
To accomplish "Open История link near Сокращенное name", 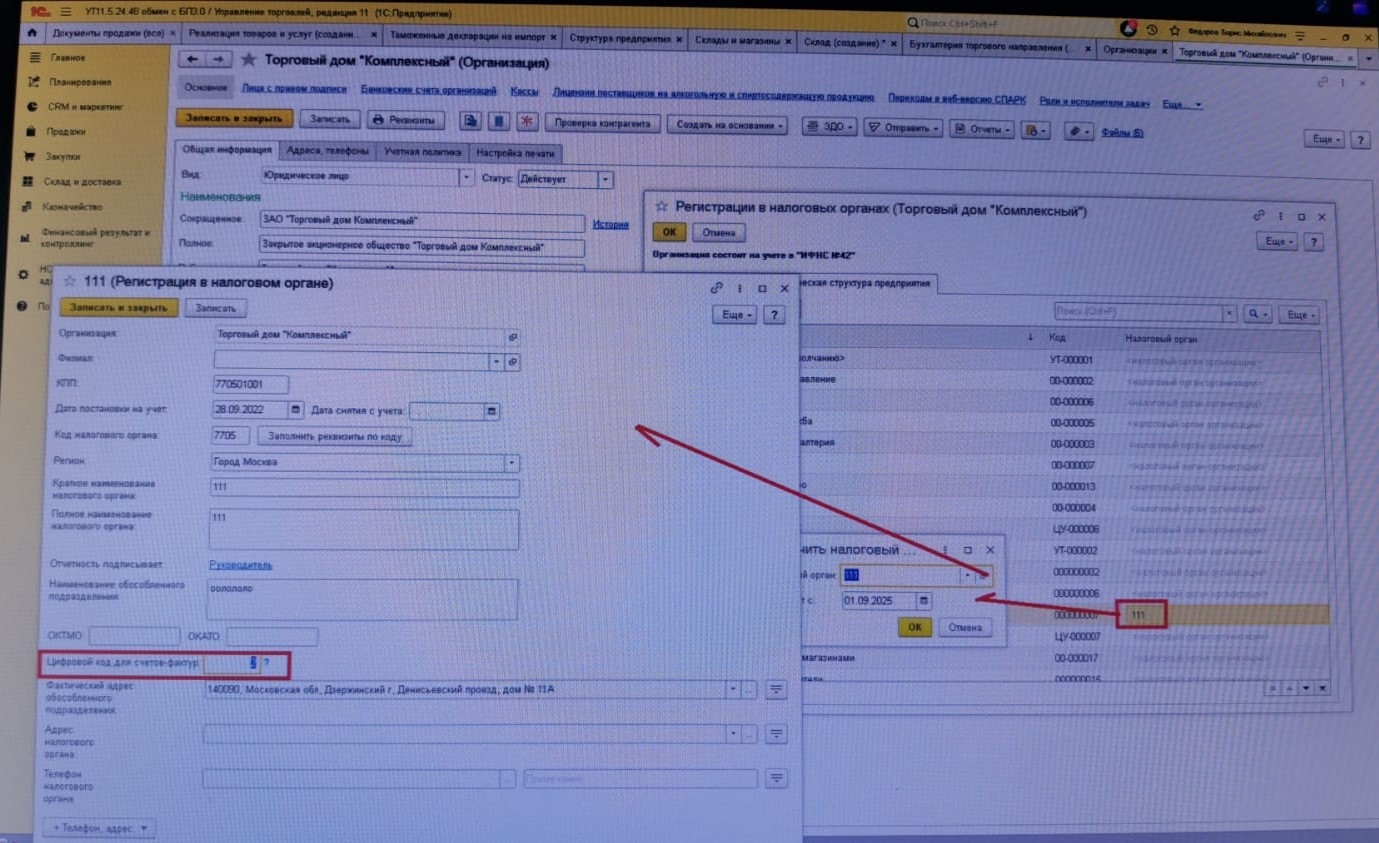I will pos(610,225).
